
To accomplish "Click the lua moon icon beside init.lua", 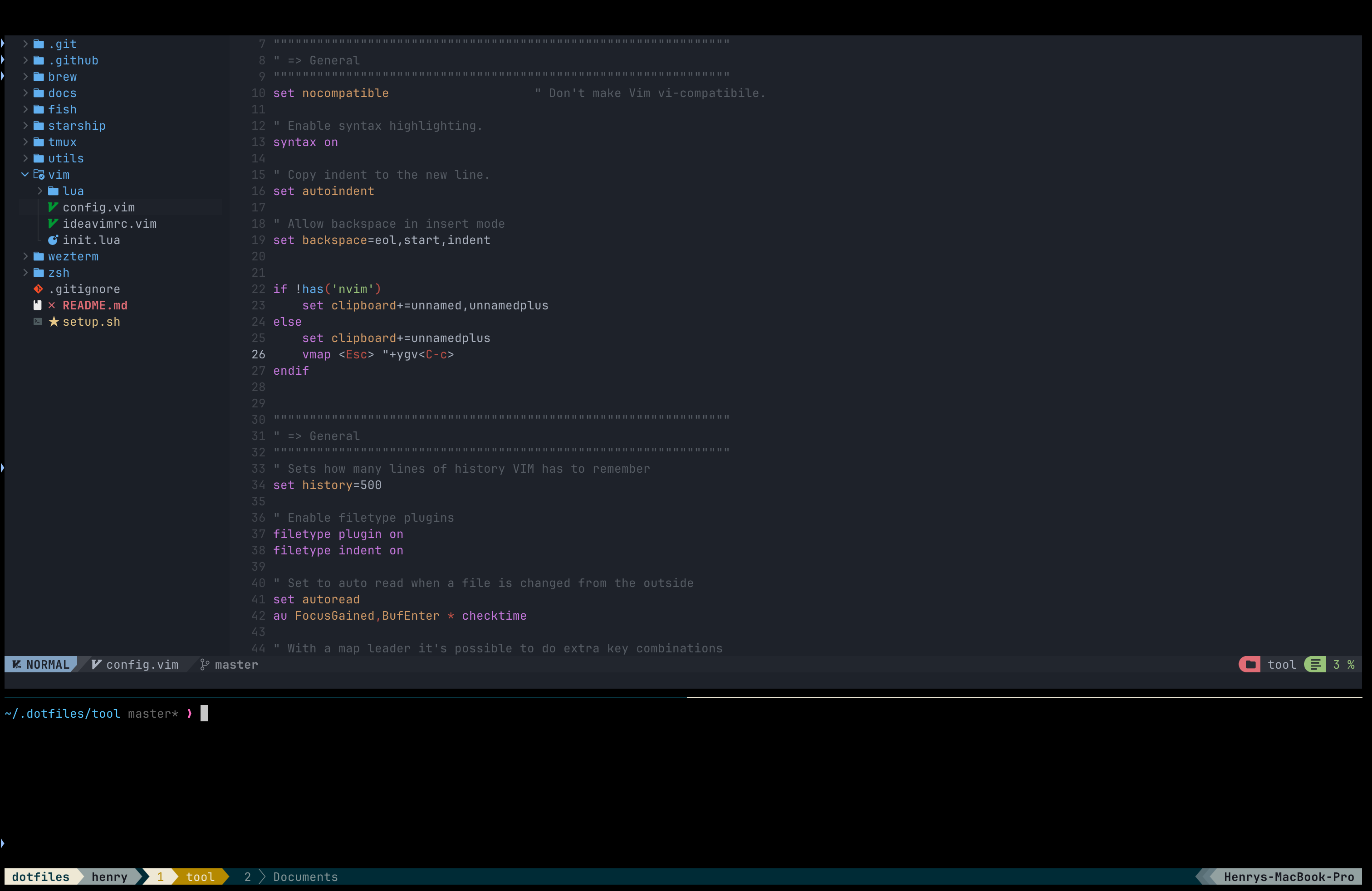I will coord(53,240).
